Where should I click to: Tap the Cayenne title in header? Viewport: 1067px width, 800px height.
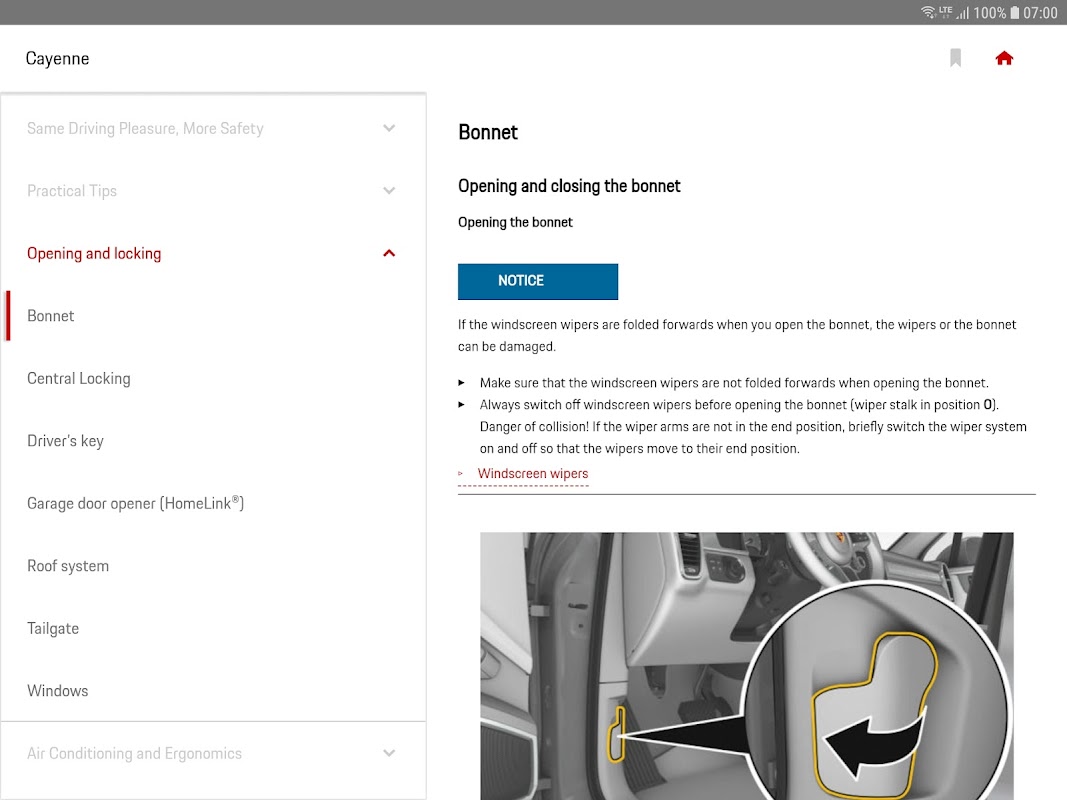[57, 59]
